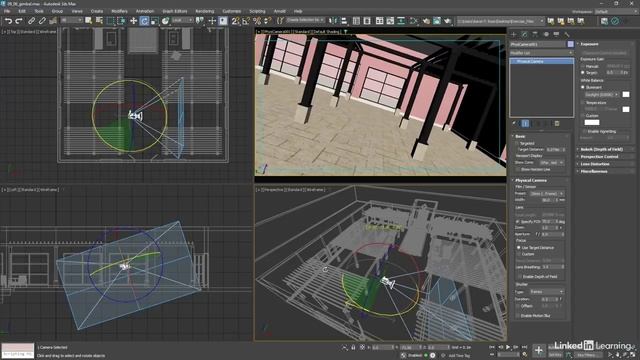
Task: Play the animation
Action: pyautogui.click(x=508, y=347)
